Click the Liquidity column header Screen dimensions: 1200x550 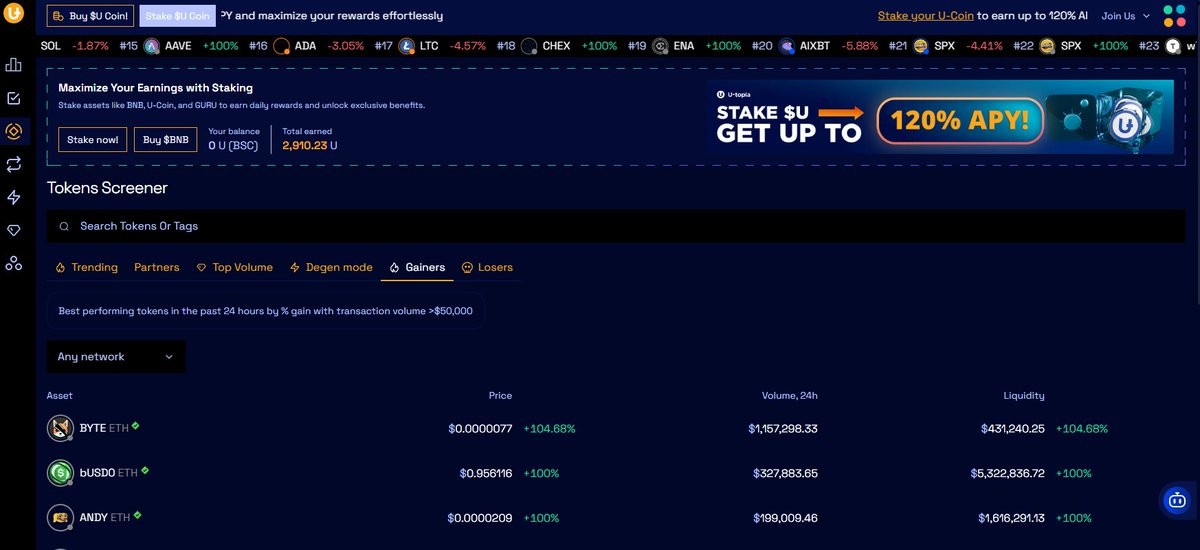(1024, 396)
